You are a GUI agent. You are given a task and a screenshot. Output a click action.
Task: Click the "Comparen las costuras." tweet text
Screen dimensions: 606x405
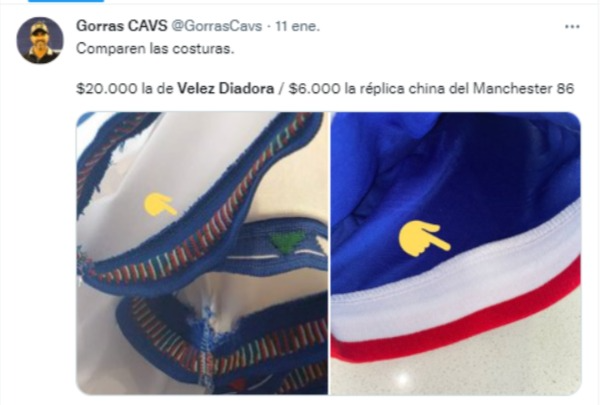(155, 49)
